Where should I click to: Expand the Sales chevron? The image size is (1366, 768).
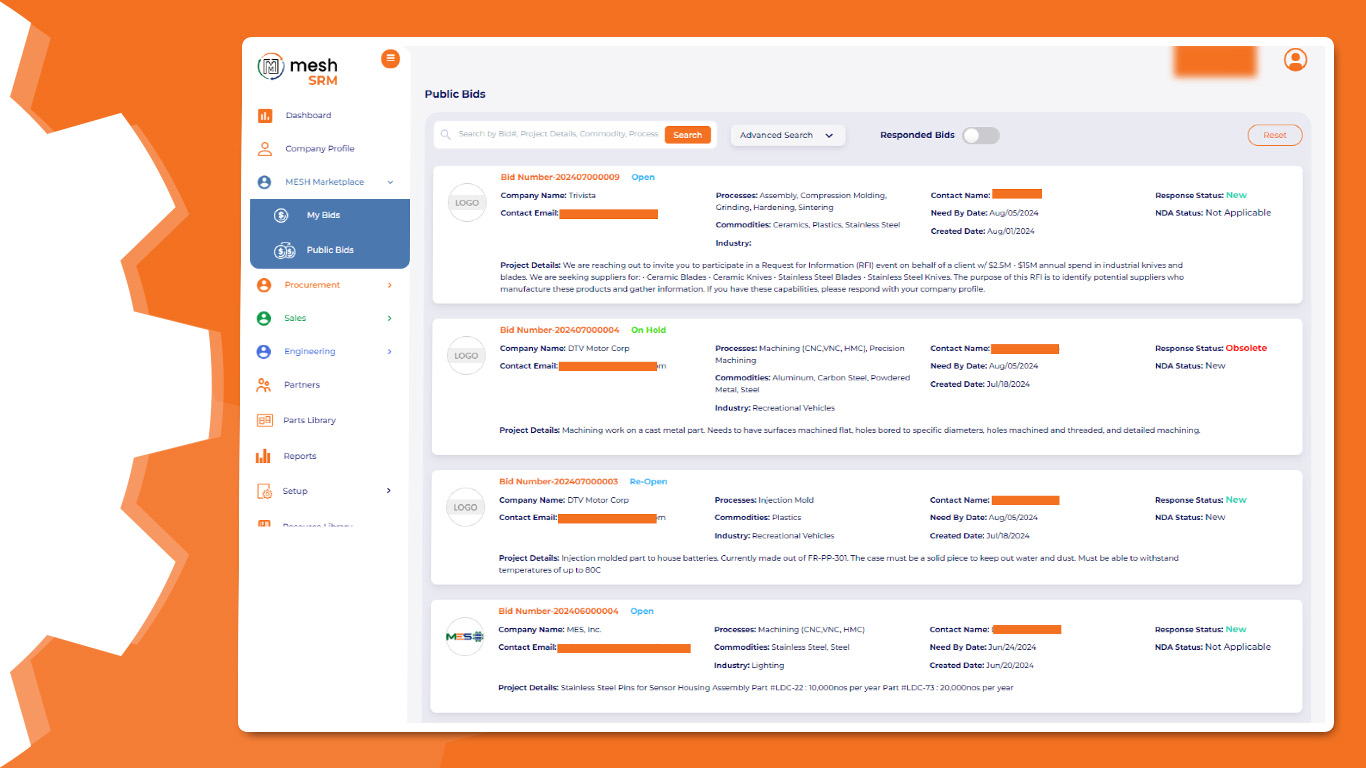pos(389,318)
